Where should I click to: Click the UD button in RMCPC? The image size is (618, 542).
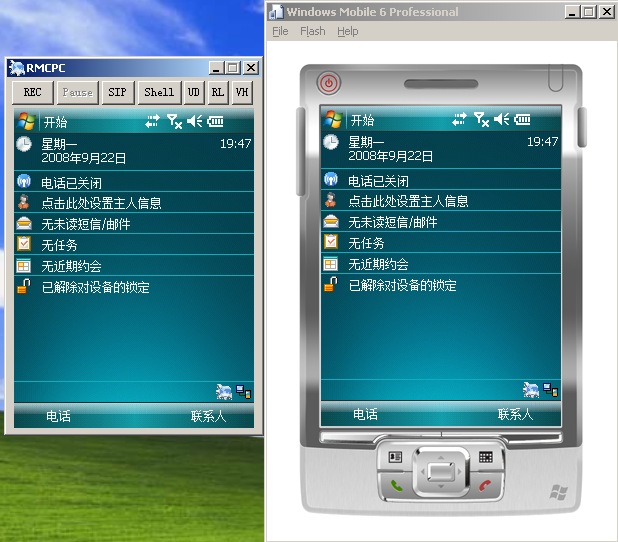pyautogui.click(x=194, y=93)
